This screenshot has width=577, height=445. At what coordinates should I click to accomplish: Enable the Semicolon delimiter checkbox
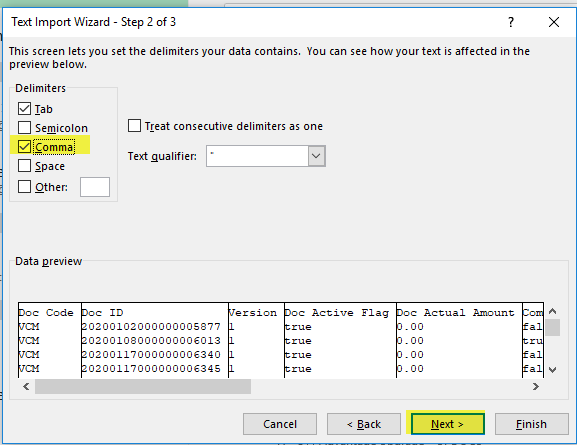tap(24, 127)
